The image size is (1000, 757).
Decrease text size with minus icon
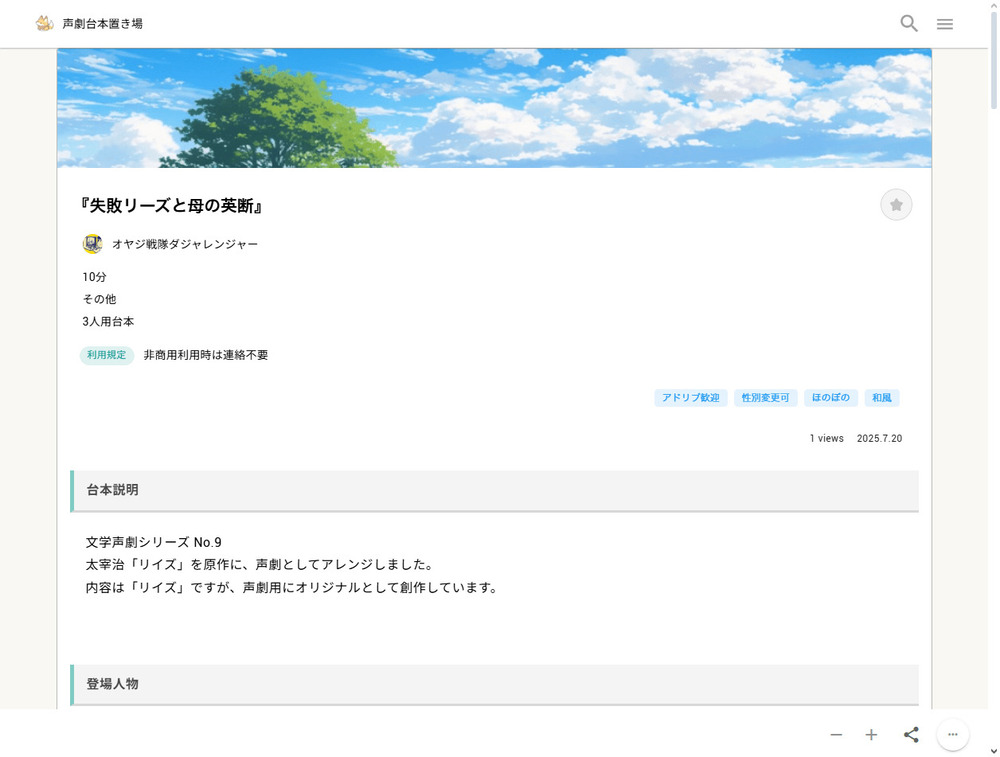click(836, 735)
